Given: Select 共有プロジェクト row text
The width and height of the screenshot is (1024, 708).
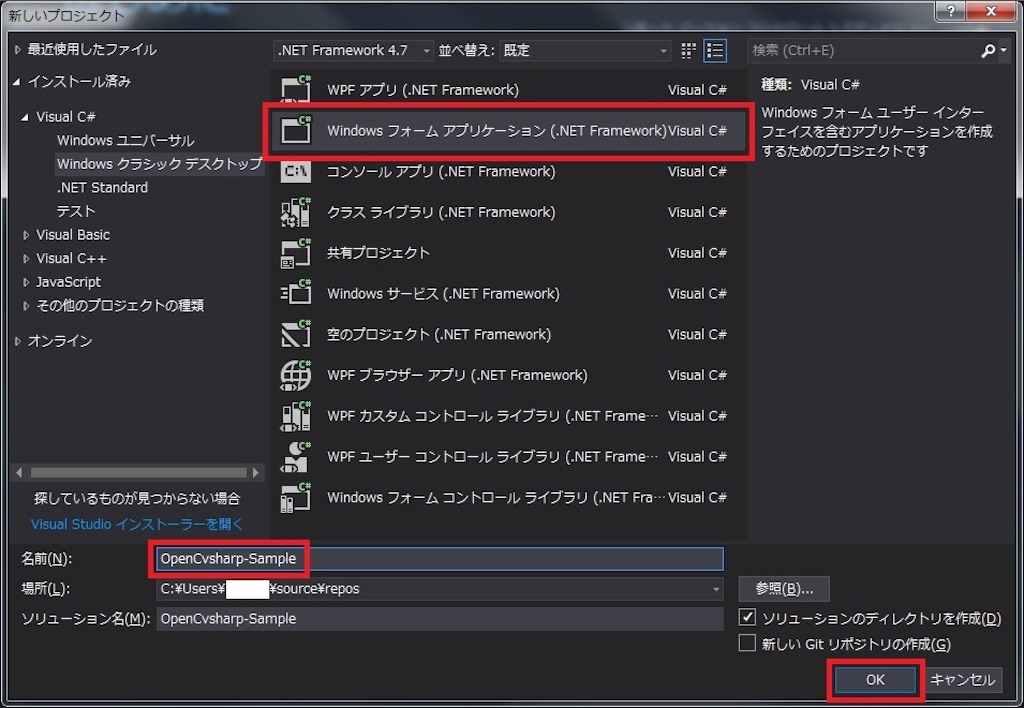Looking at the screenshot, I should (x=378, y=253).
